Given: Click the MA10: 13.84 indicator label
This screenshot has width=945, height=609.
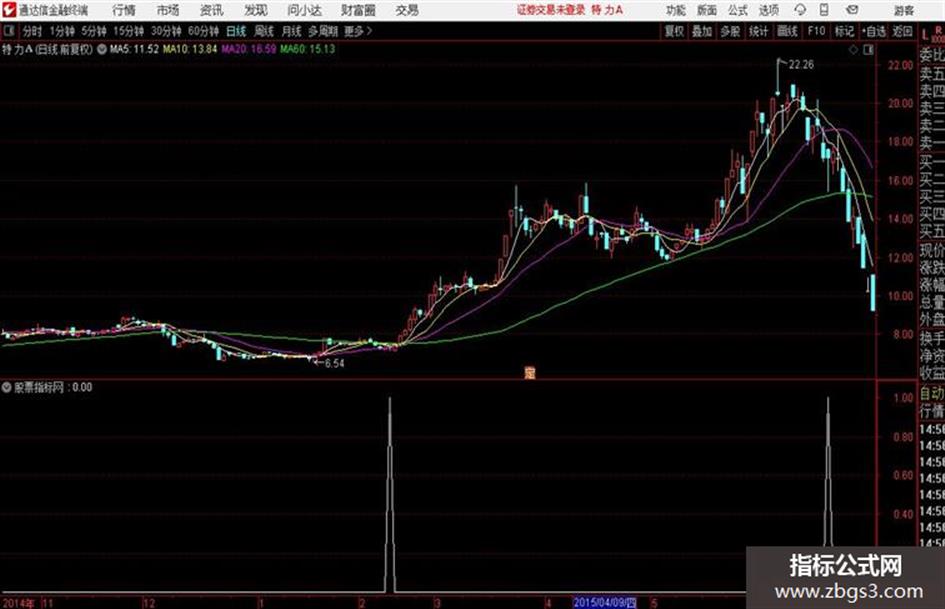Looking at the screenshot, I should click(x=190, y=49).
